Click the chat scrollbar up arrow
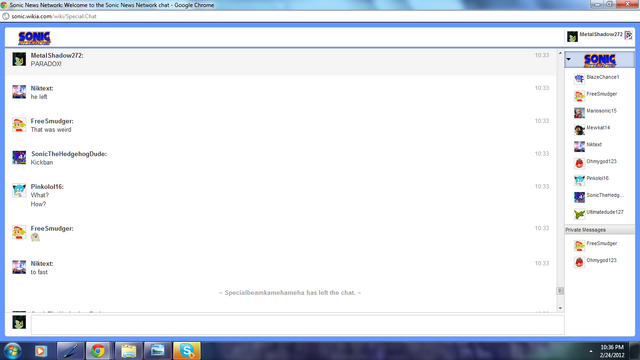 pyautogui.click(x=560, y=53)
